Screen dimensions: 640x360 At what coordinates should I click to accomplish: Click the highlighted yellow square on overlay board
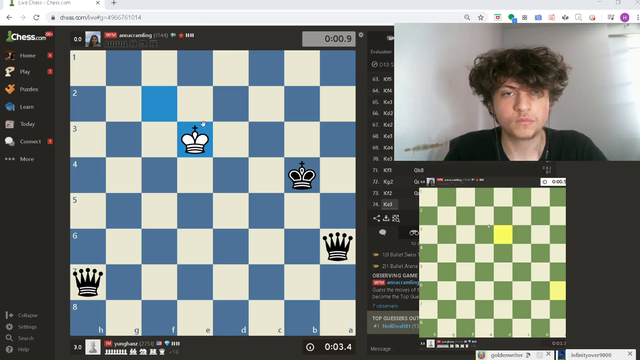[503, 235]
